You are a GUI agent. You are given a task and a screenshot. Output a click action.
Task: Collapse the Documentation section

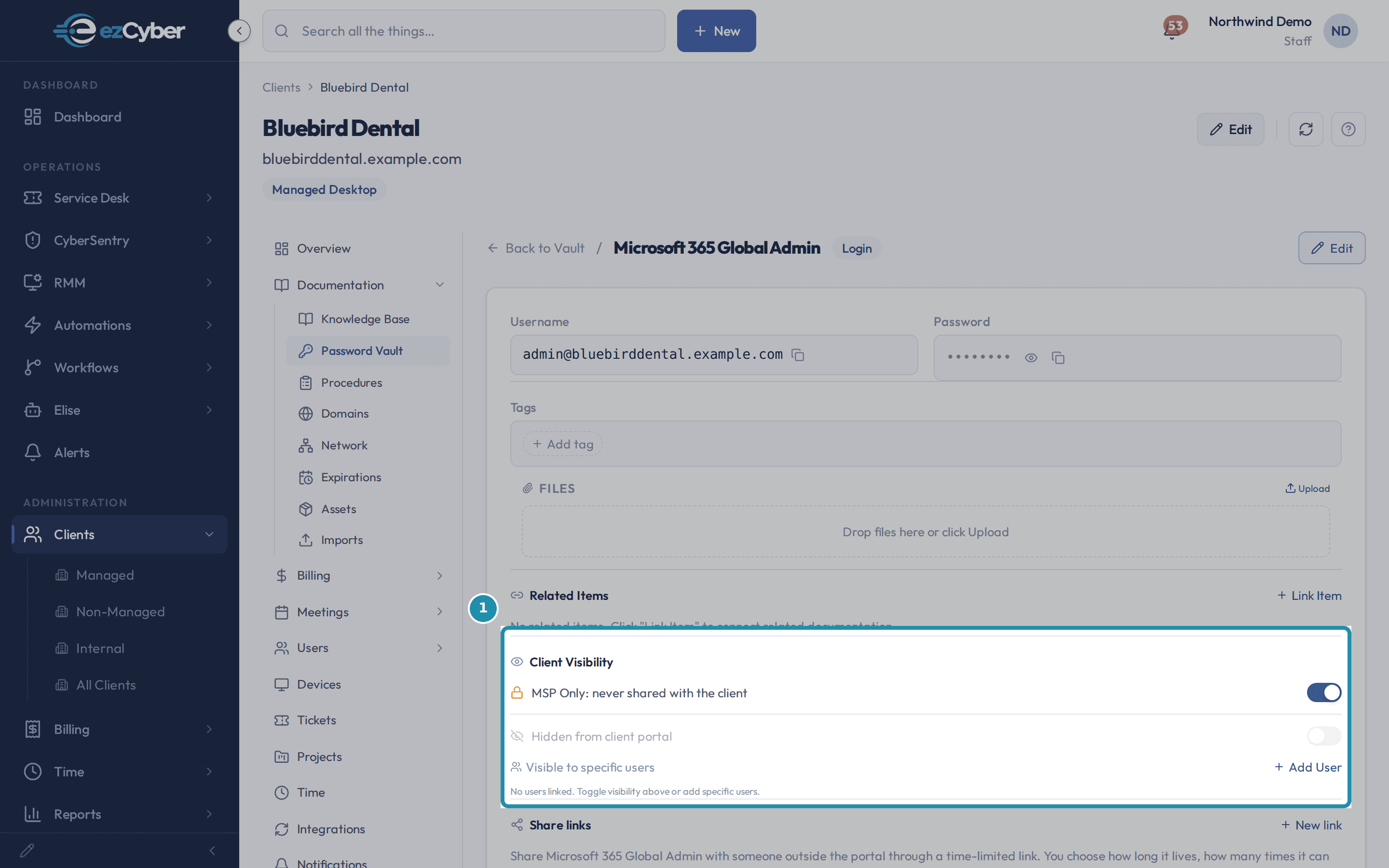click(362, 285)
